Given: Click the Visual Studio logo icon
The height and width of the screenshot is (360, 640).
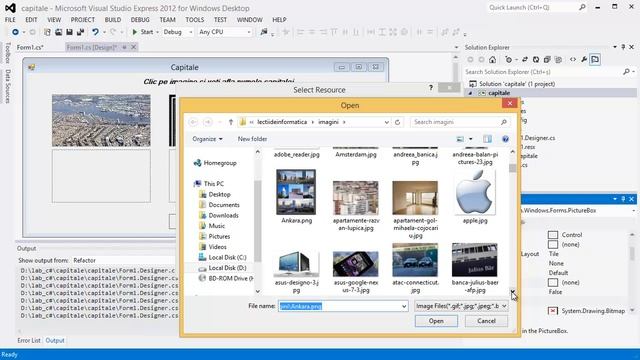Looking at the screenshot, I should point(10,8).
